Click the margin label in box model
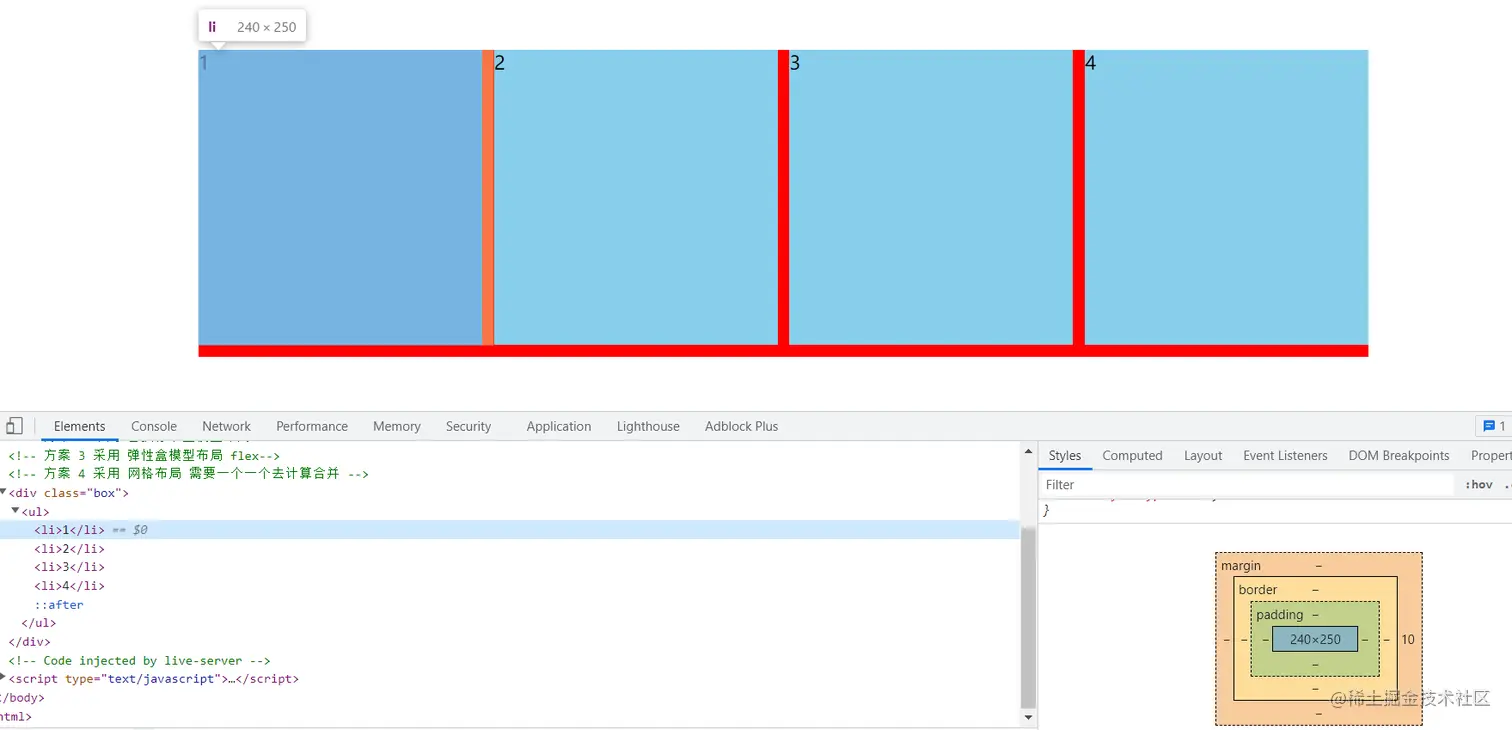 point(1241,566)
